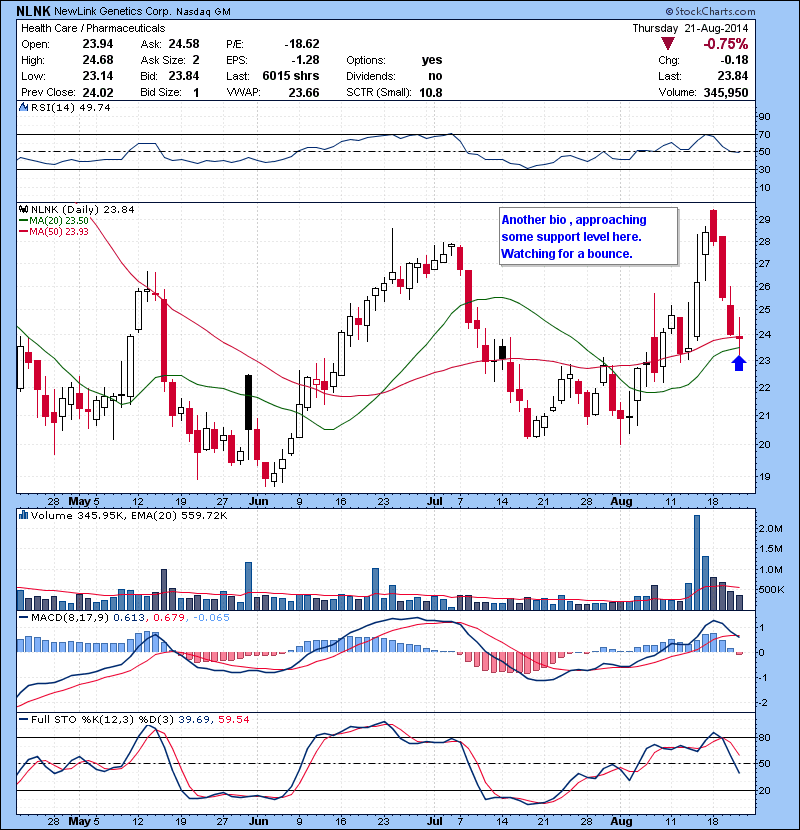The height and width of the screenshot is (830, 800).
Task: Click the 500K mark on the volume axis
Action: 771,589
